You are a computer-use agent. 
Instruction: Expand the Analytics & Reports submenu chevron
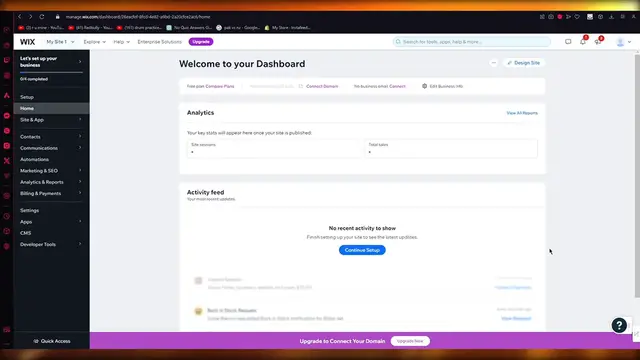point(80,182)
